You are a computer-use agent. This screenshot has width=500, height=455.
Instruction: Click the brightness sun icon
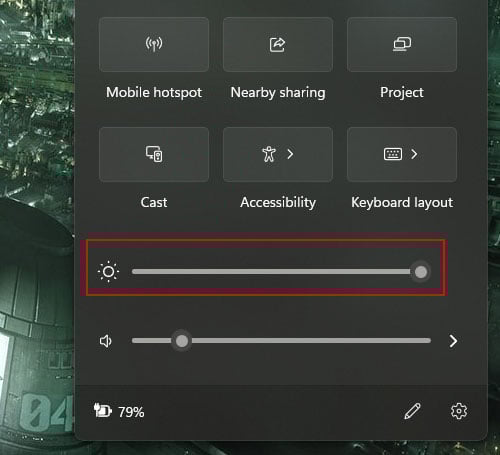(108, 272)
